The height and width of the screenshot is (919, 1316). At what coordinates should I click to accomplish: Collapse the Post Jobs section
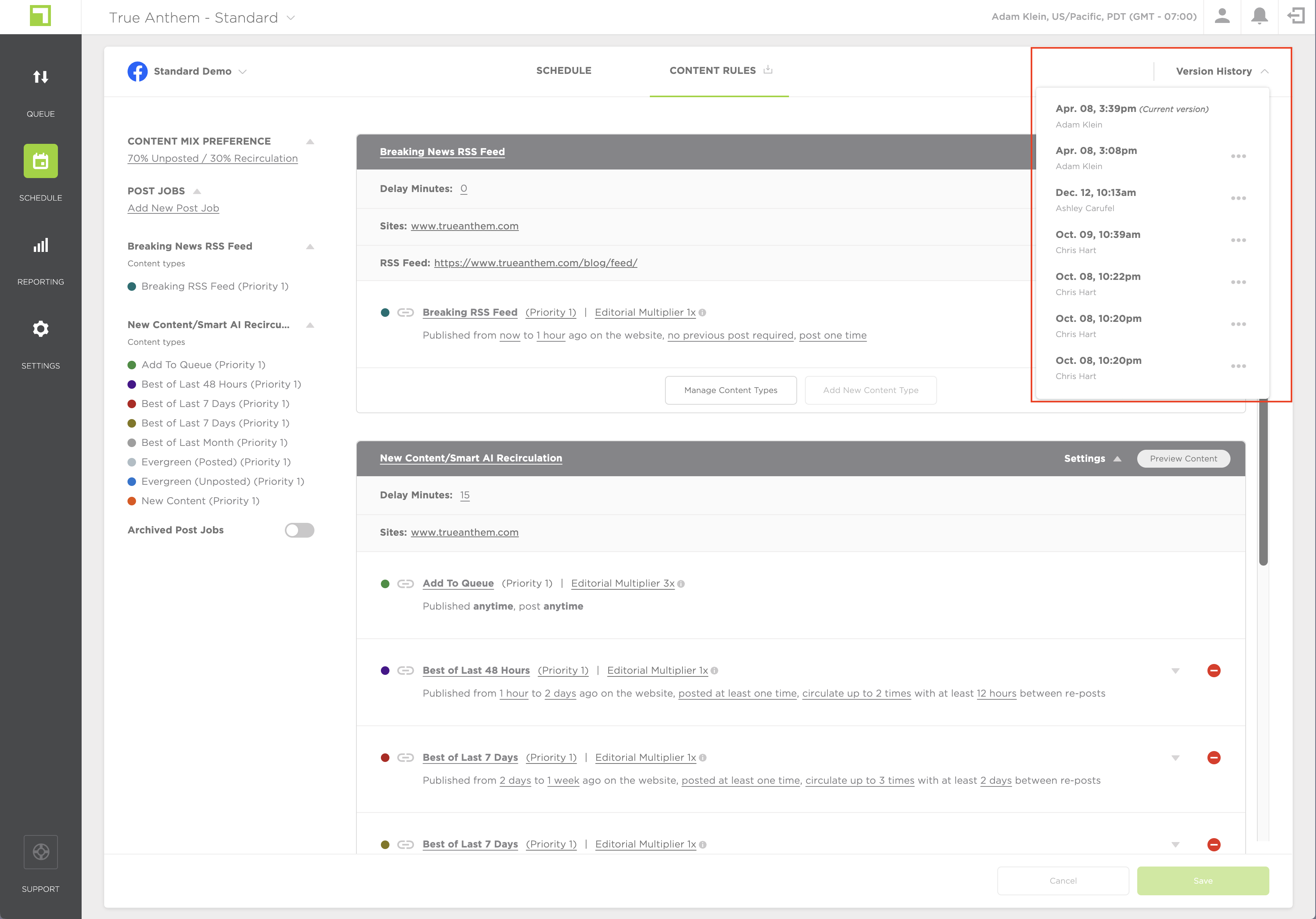pos(197,192)
